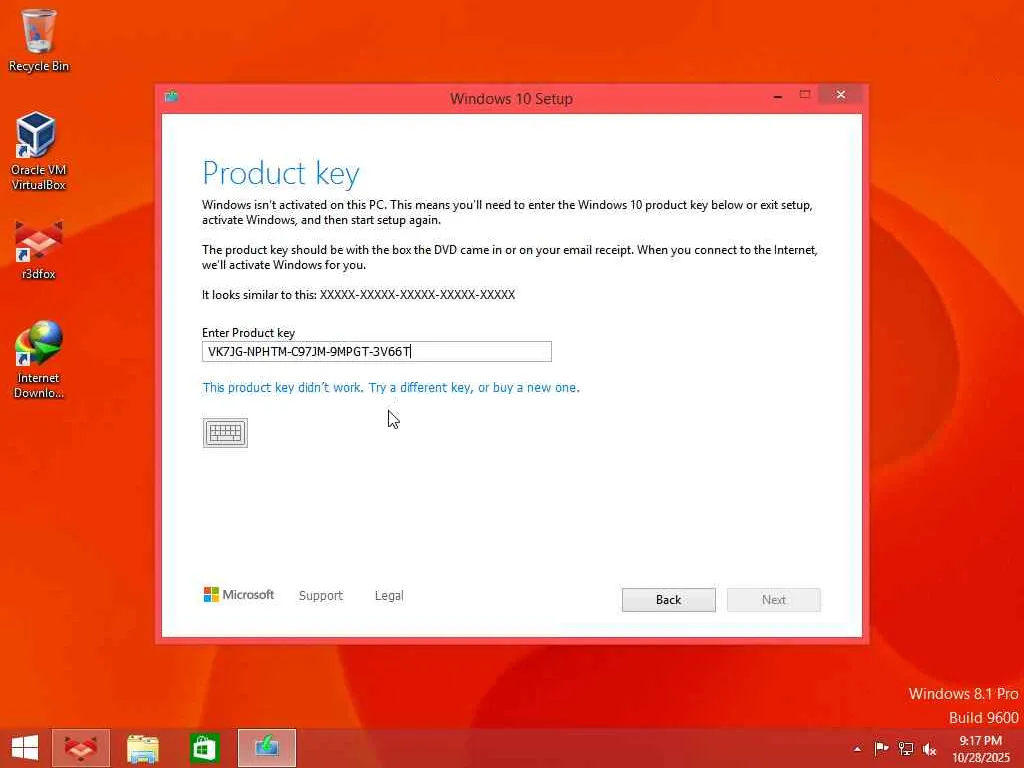
Task: Close the Windows 10 Setup window
Action: [840, 95]
